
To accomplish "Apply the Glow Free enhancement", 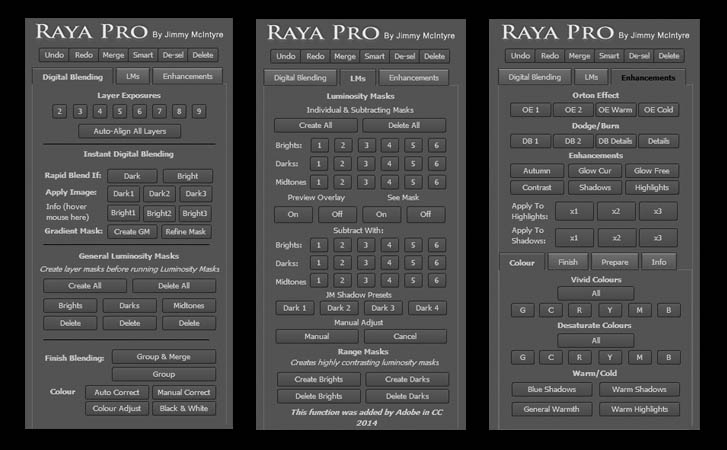I will [652, 171].
